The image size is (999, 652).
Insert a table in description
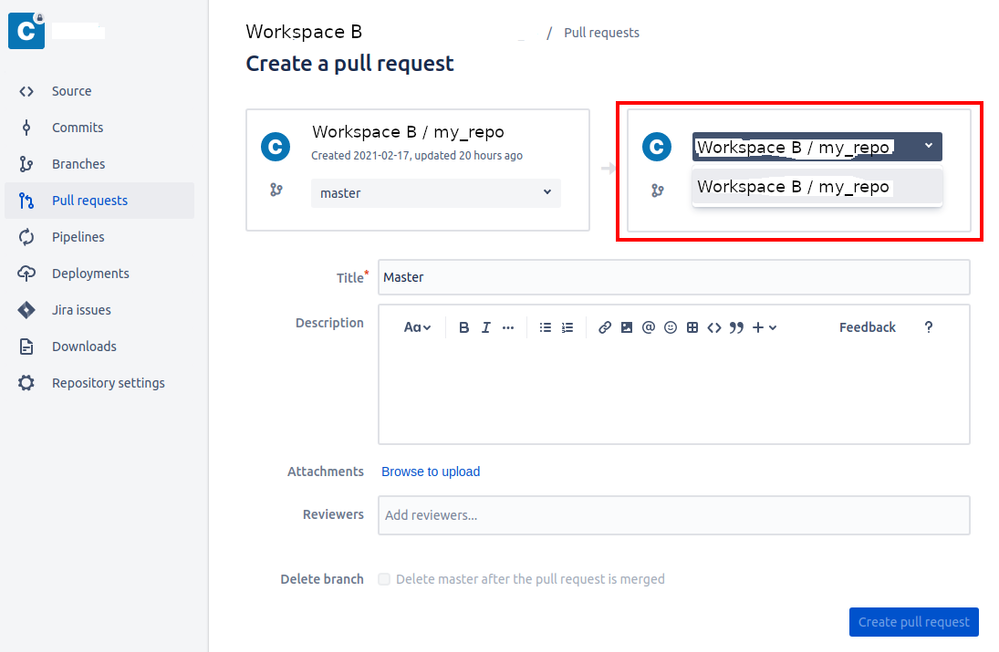coord(693,328)
